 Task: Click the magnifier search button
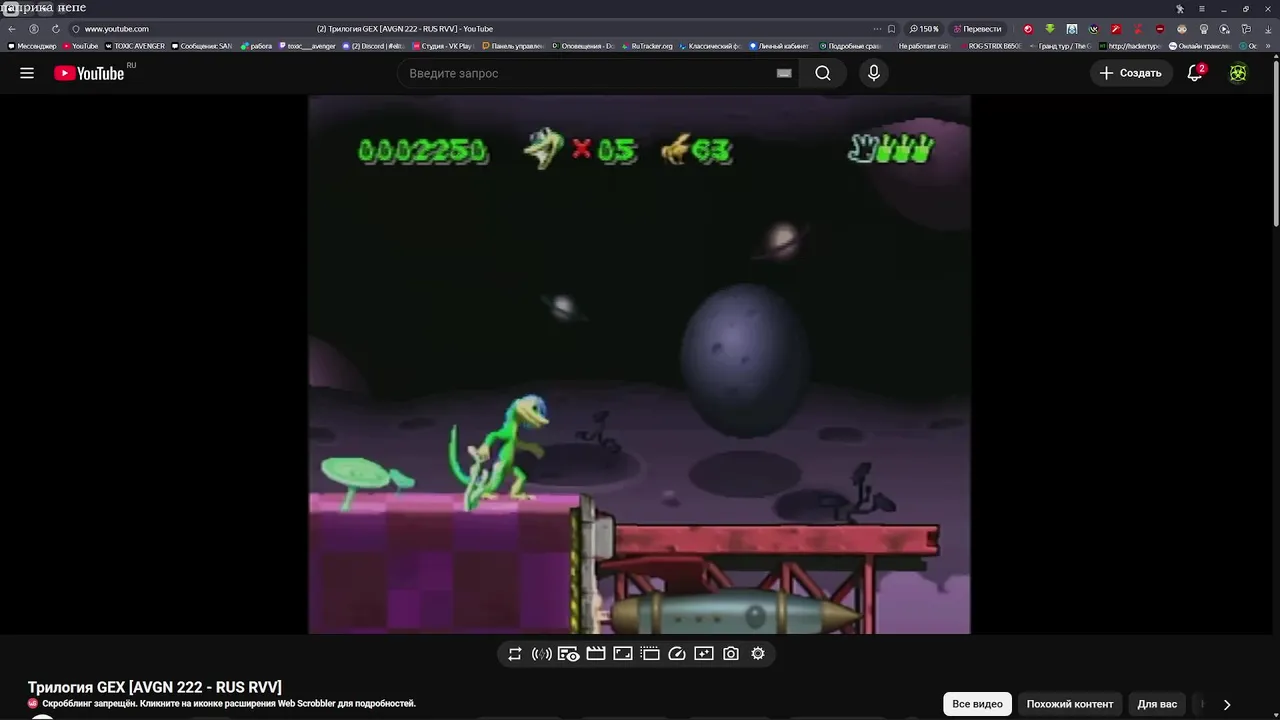point(823,73)
